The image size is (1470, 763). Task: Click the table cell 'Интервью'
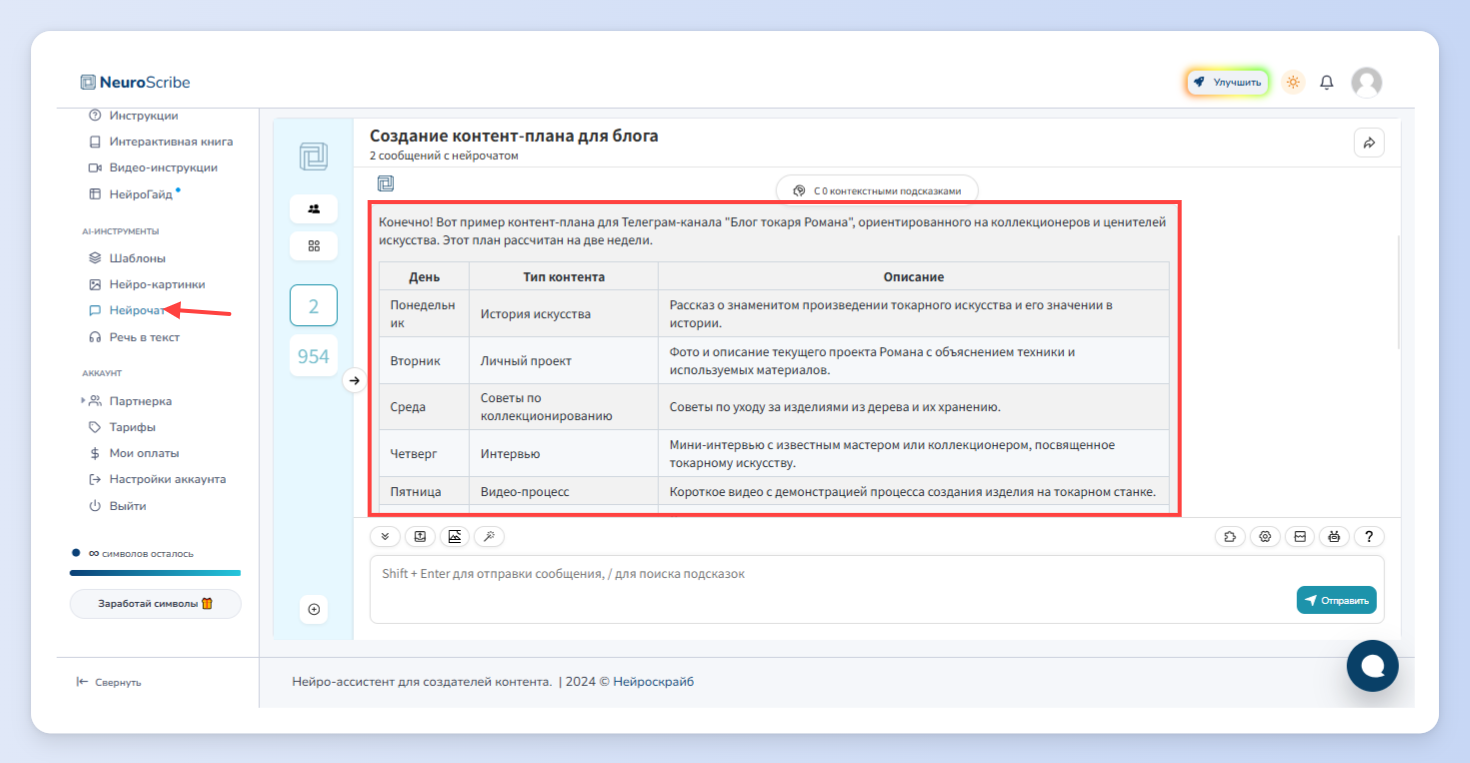[563, 454]
